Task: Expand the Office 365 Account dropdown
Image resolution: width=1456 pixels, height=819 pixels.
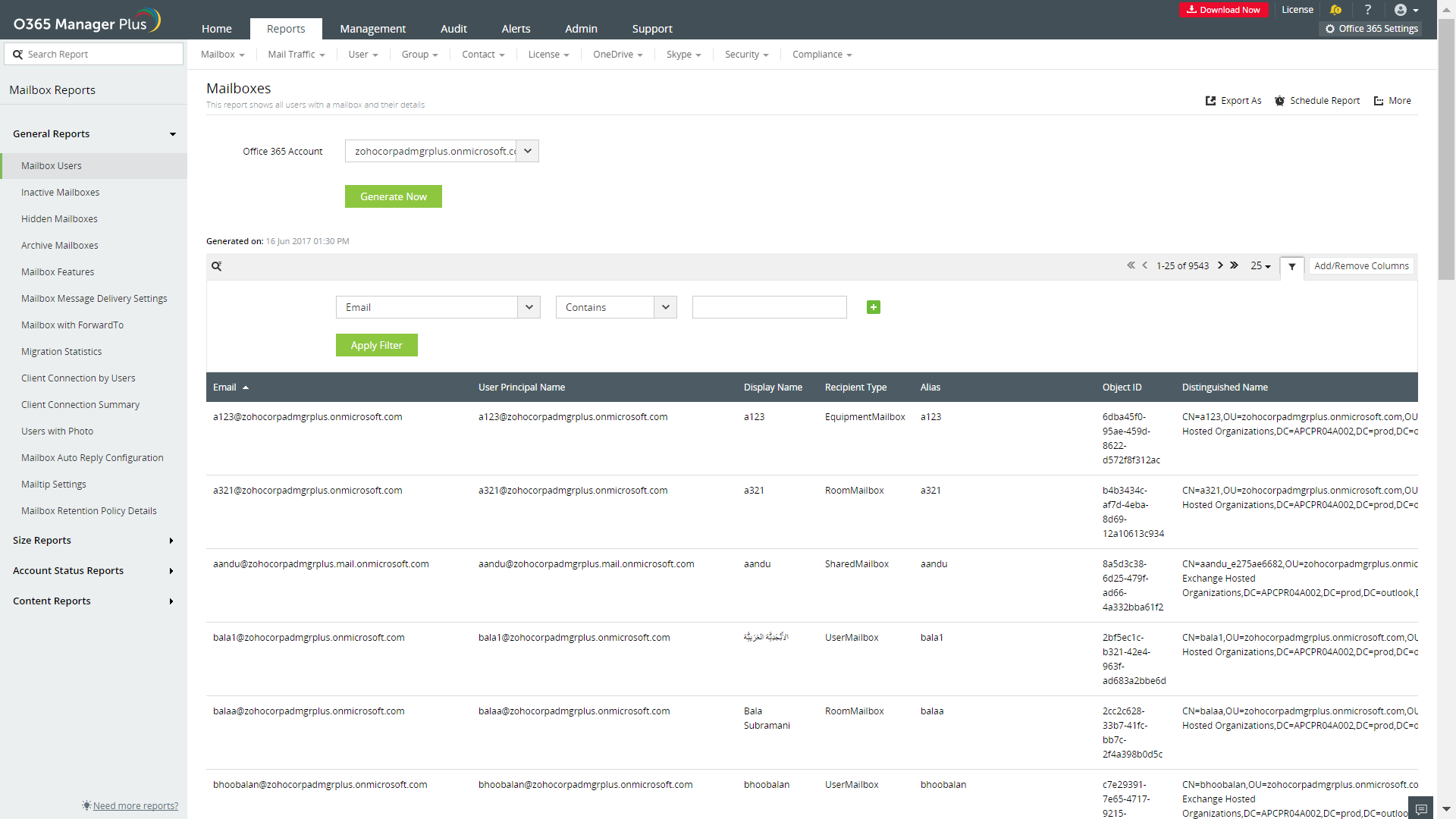Action: [x=528, y=151]
